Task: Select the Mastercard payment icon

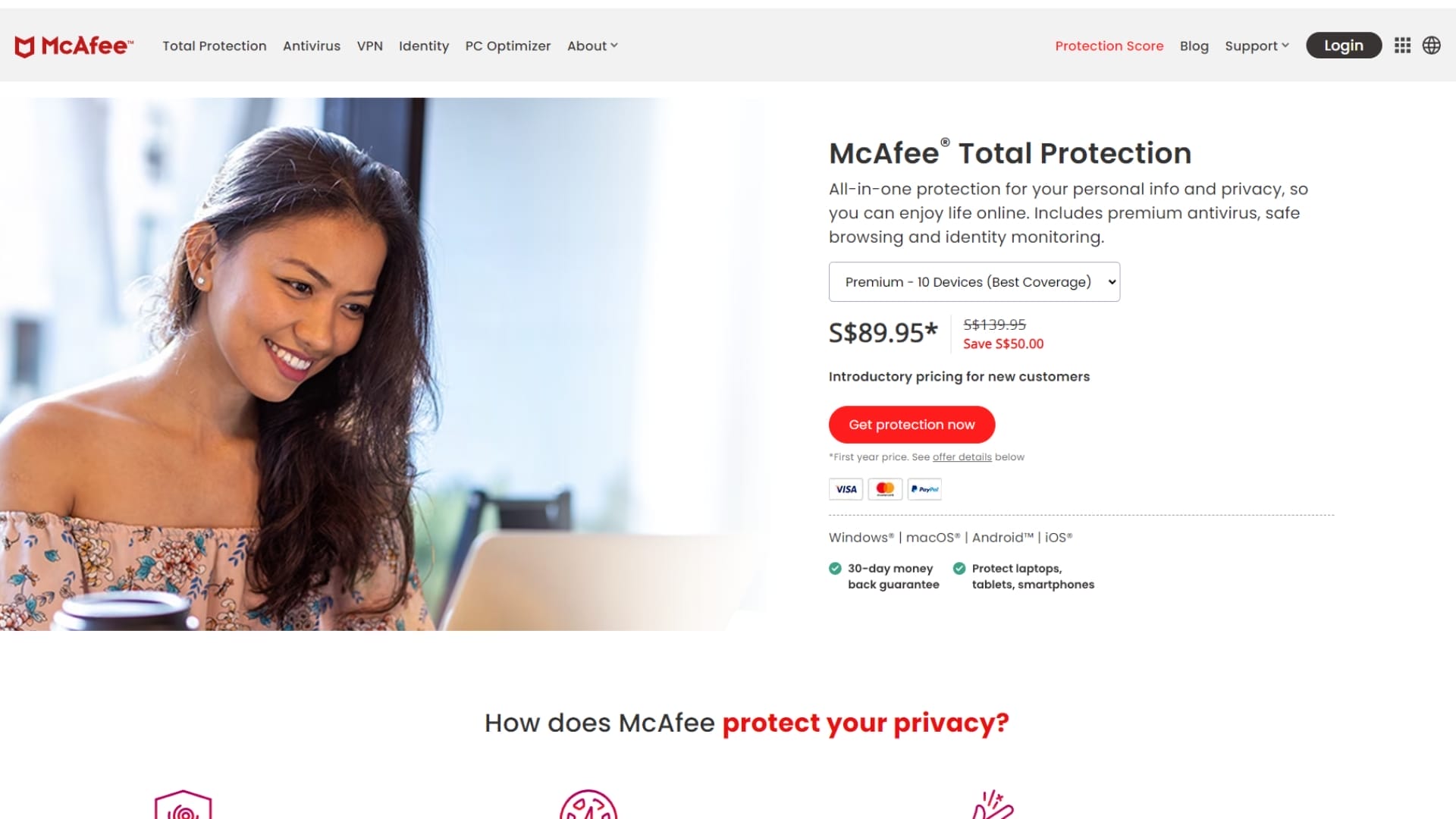Action: (x=885, y=489)
